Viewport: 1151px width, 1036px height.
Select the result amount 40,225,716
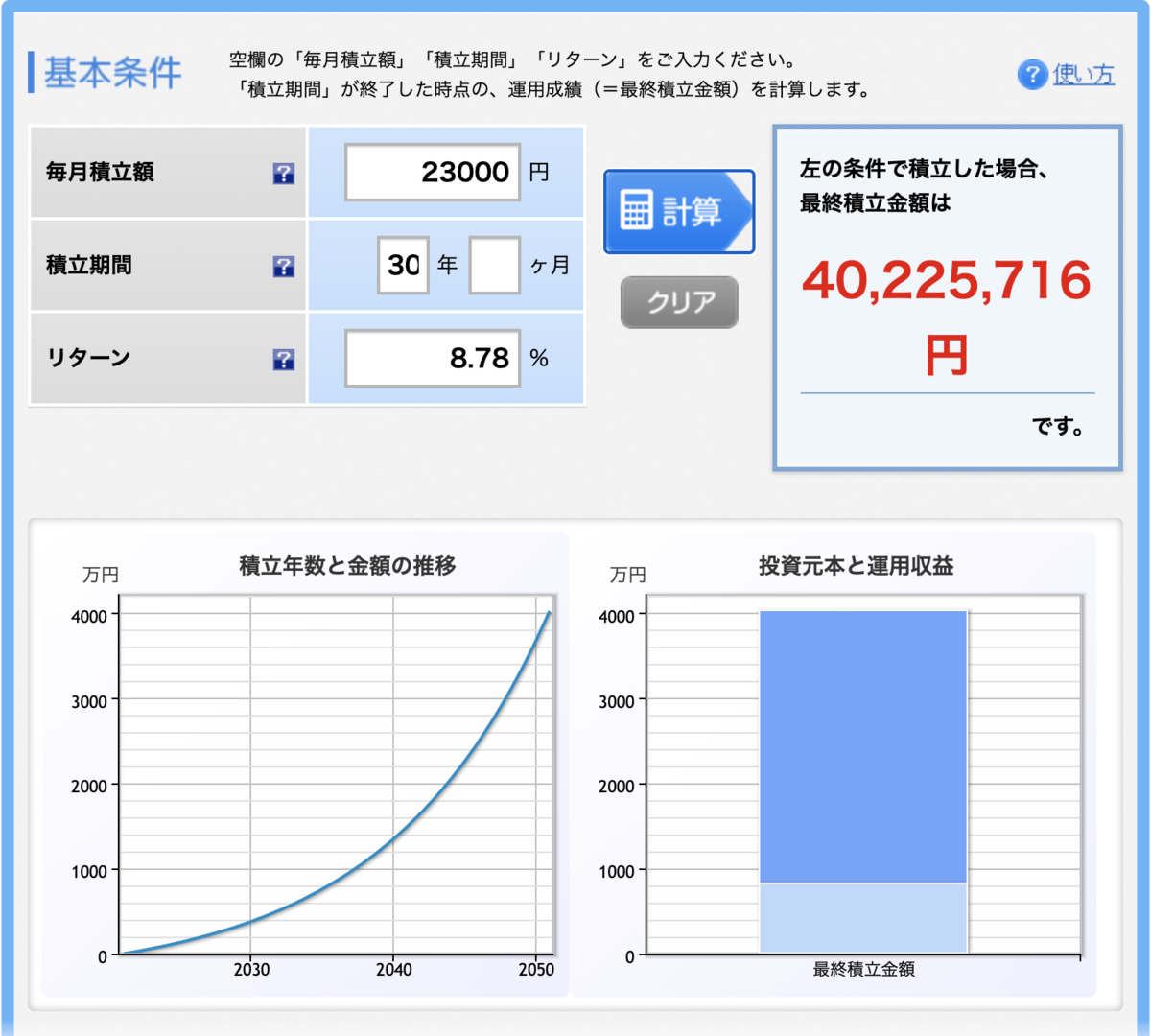click(947, 280)
